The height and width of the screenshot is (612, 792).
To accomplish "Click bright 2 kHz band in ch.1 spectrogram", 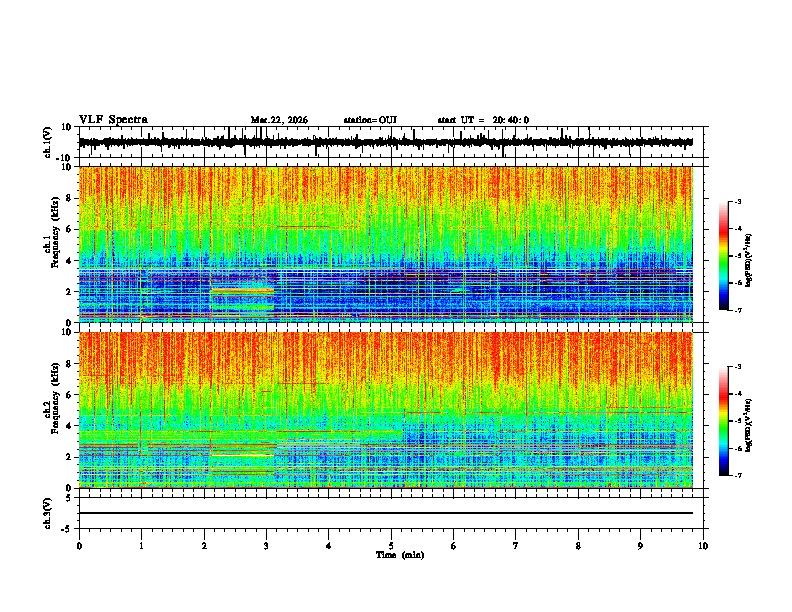I will 242,291.
